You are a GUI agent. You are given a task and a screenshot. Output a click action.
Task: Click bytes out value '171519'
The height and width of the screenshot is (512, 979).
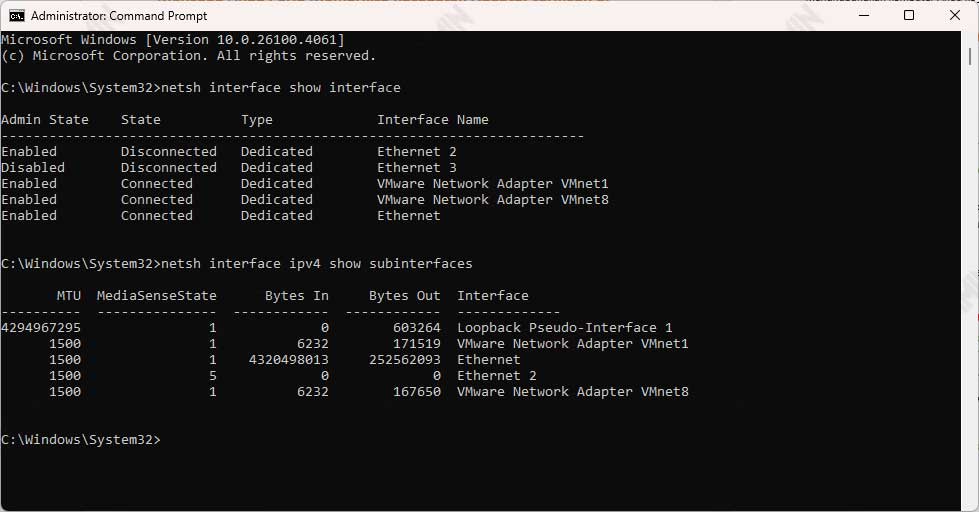pos(416,343)
